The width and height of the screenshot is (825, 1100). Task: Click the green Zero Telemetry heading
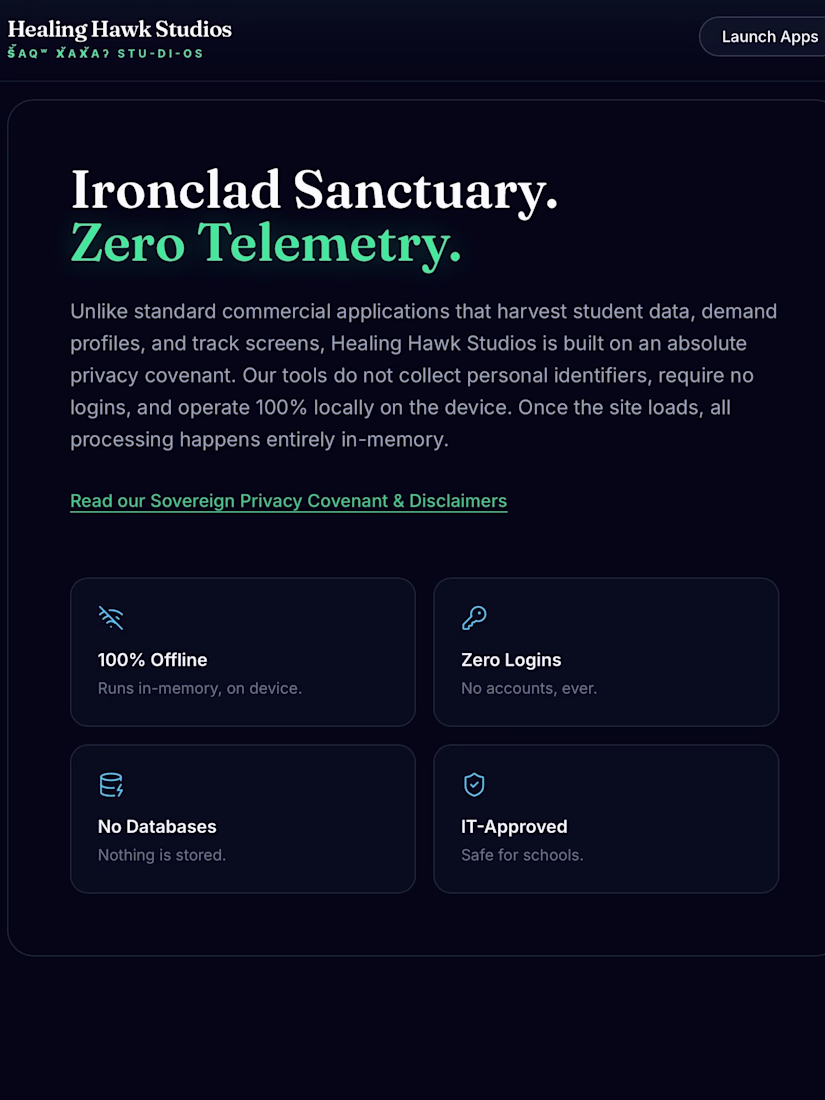coord(266,243)
